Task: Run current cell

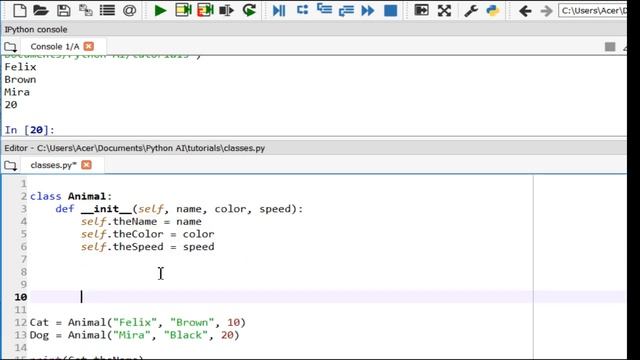Action: tap(183, 11)
